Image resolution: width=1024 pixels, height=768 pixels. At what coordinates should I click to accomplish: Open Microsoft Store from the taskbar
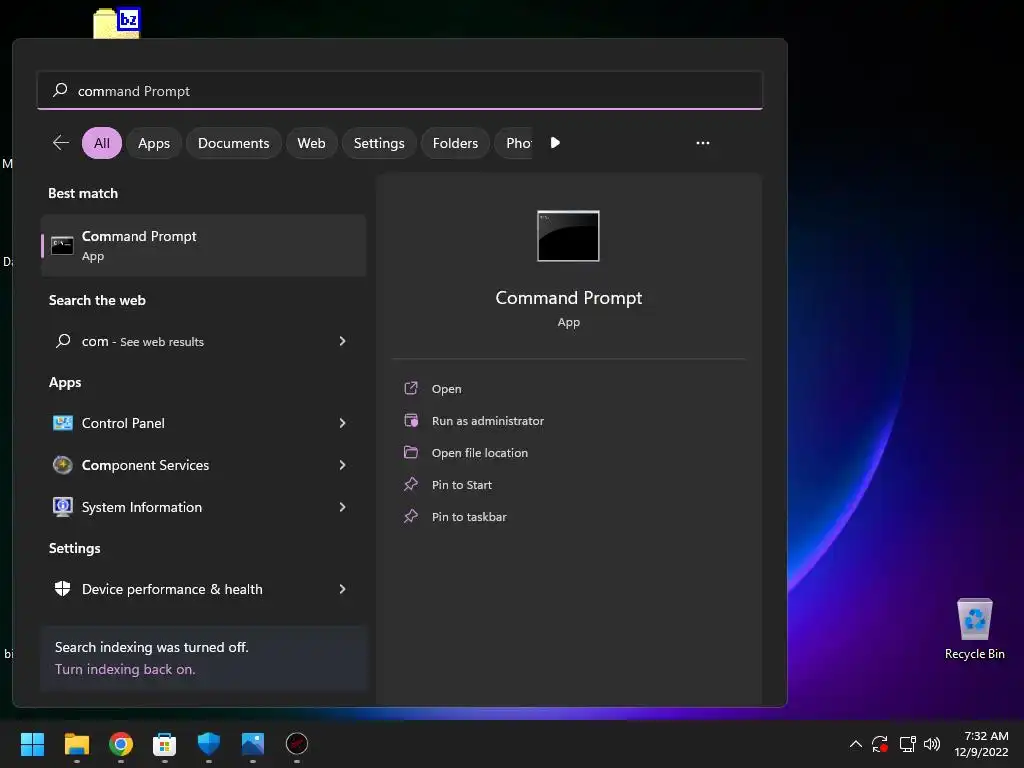[165, 744]
